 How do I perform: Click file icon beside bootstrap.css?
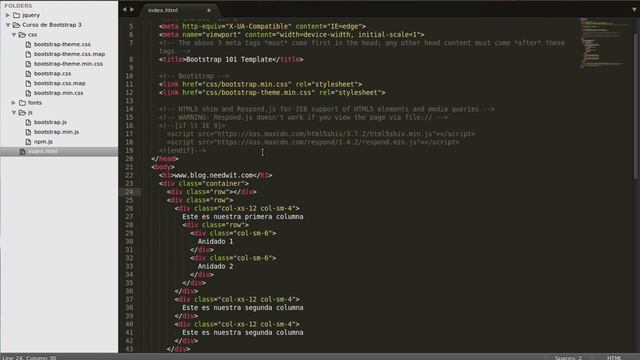[28, 73]
